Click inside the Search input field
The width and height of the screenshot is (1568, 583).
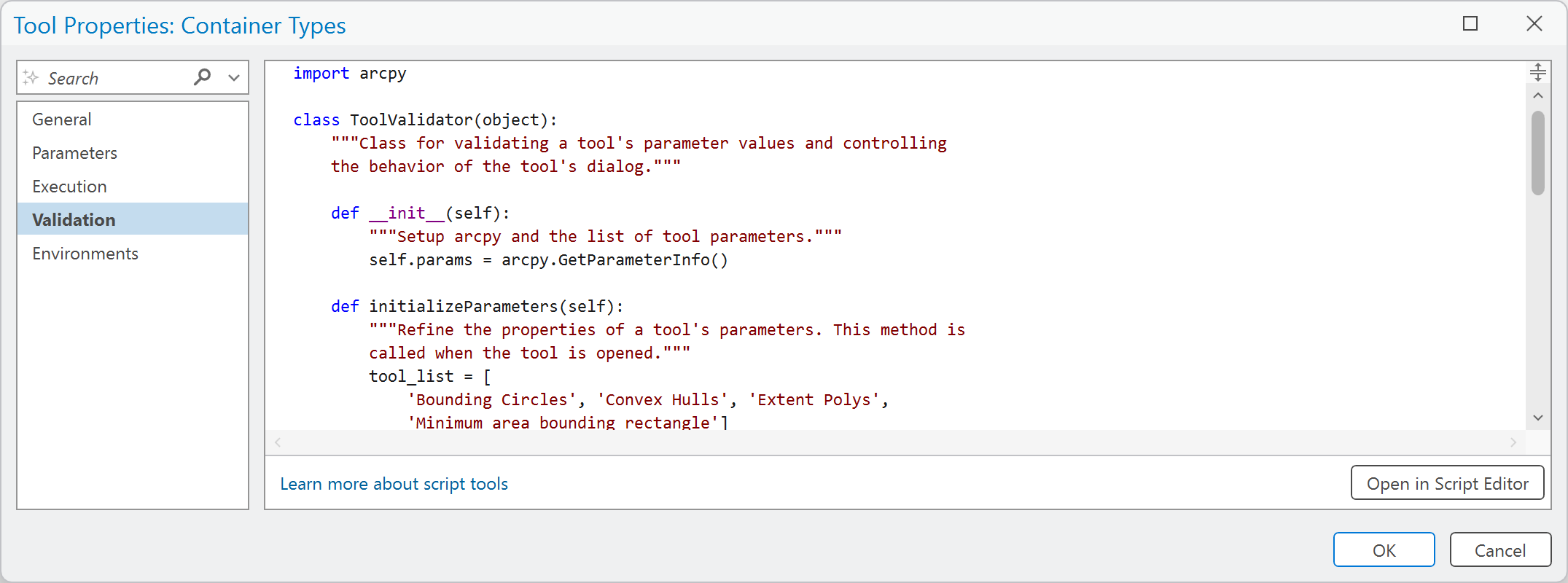[117, 78]
